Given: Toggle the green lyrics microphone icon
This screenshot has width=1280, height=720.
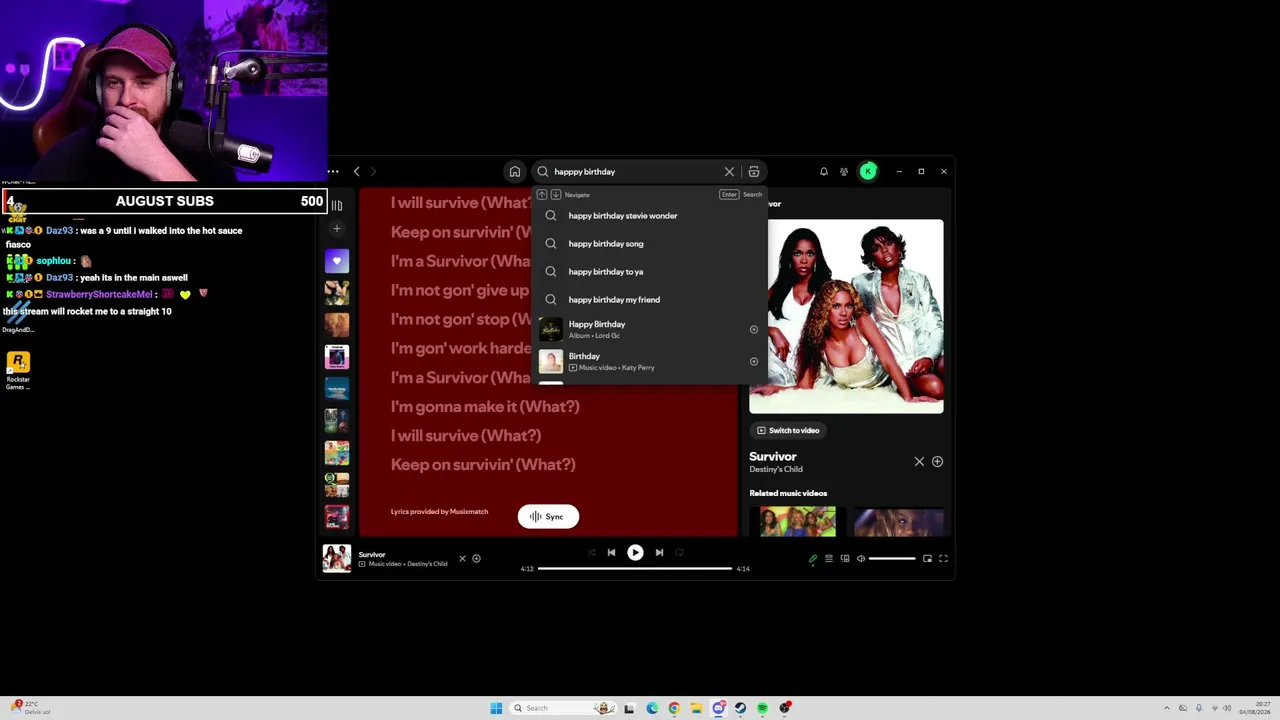Looking at the screenshot, I should (x=813, y=559).
